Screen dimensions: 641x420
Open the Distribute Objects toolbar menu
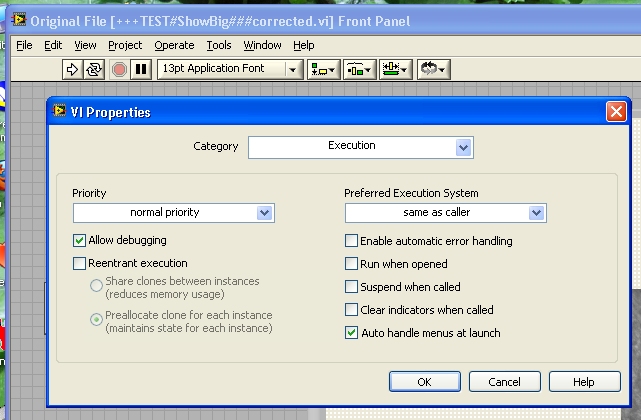(x=359, y=69)
